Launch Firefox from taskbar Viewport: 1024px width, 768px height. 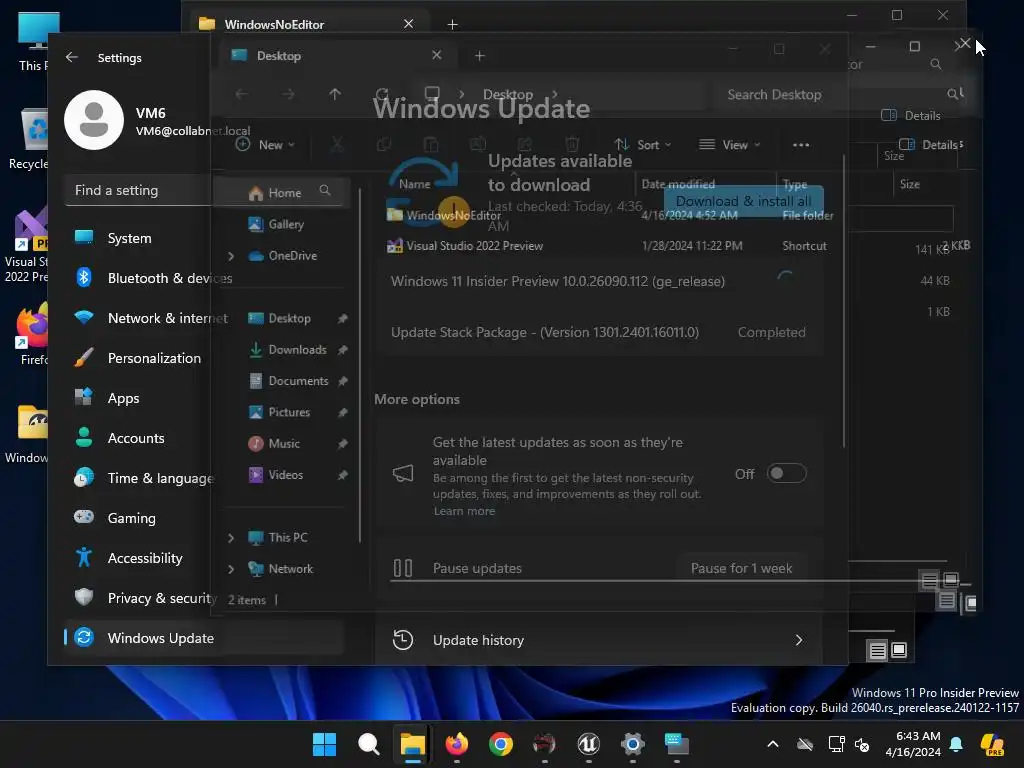(456, 744)
